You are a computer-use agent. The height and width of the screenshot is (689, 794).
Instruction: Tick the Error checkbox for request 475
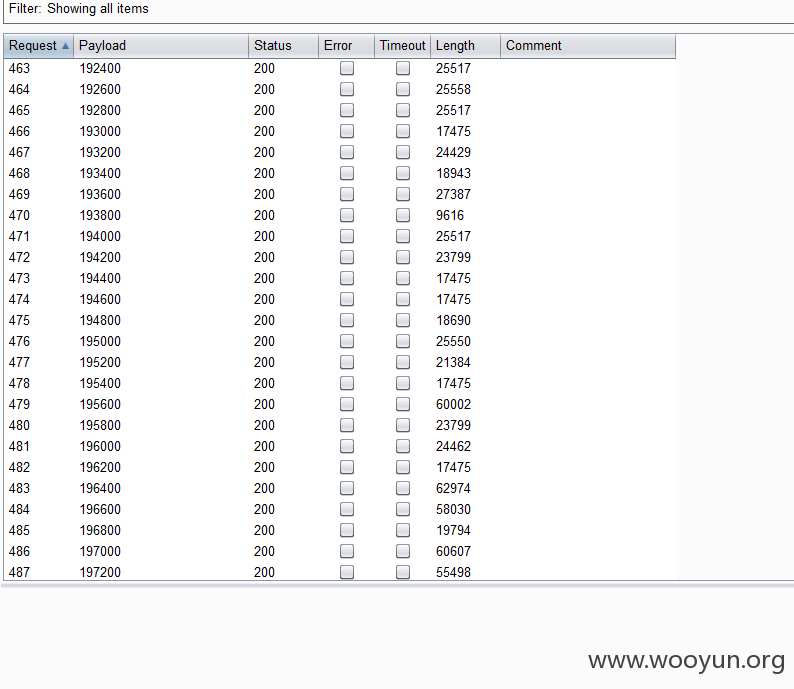[x=347, y=320]
